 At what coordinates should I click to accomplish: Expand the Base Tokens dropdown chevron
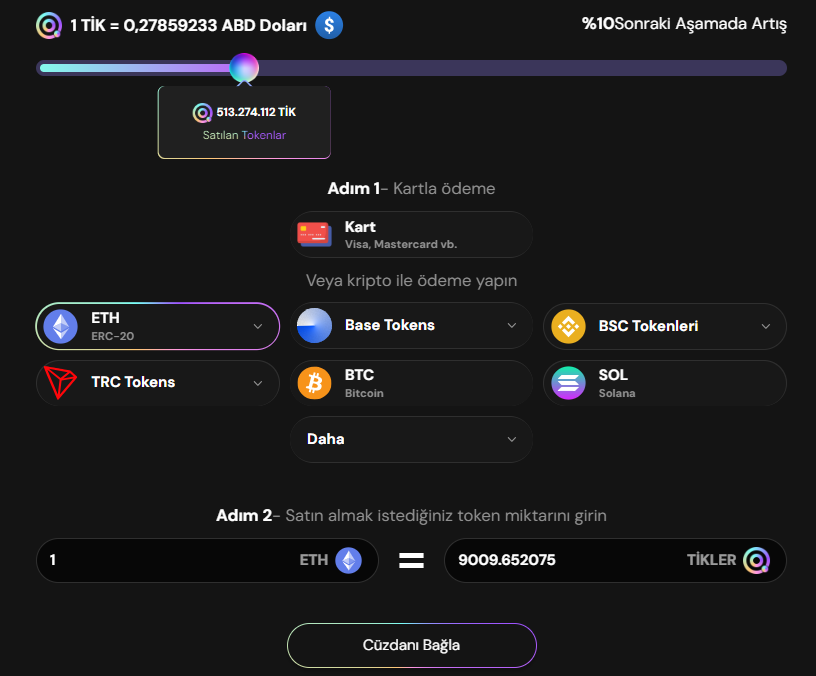click(512, 326)
